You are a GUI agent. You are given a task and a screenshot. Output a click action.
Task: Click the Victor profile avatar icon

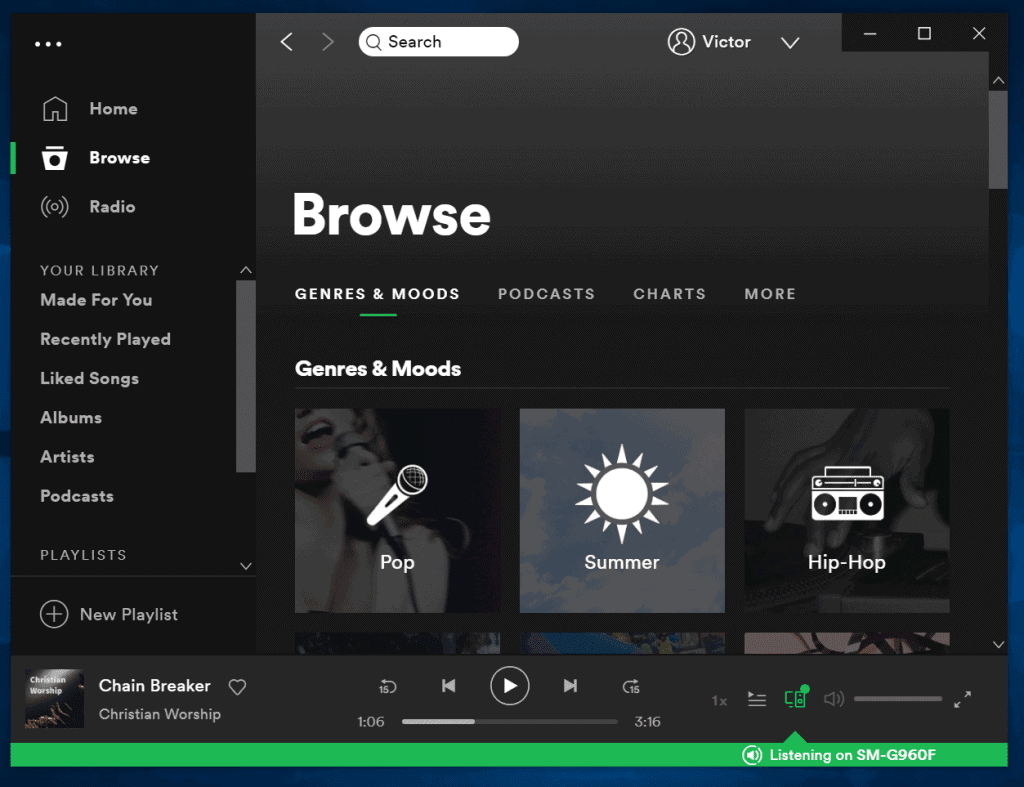[x=681, y=42]
